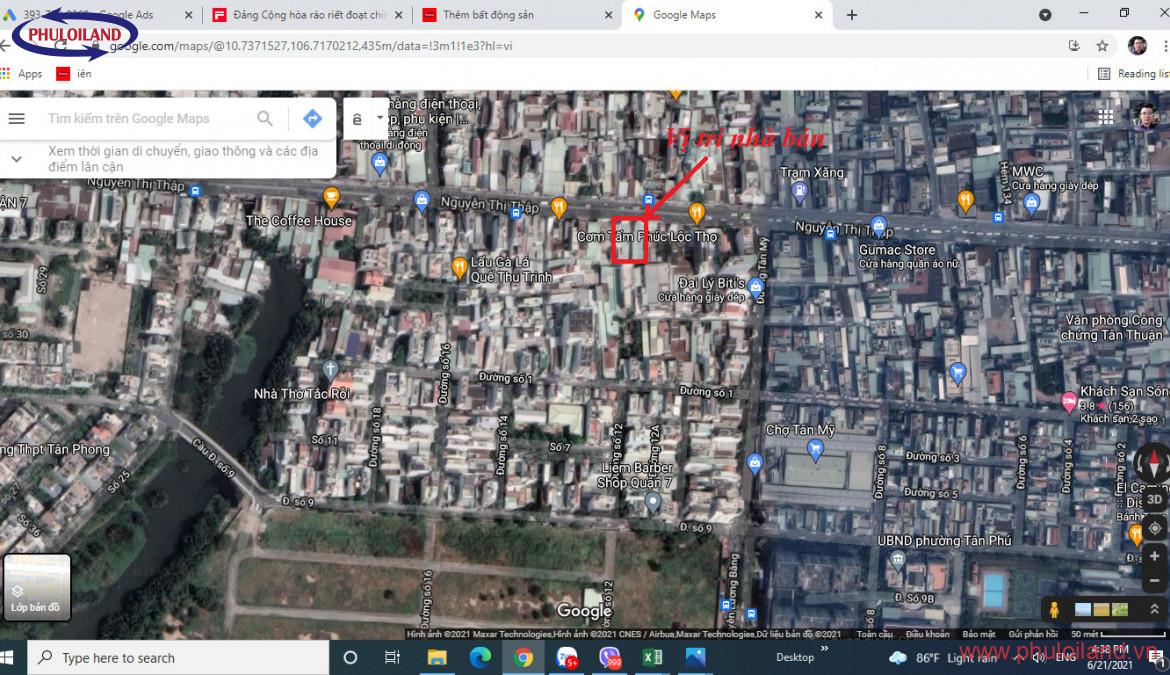Expand the travel time info panel
This screenshot has width=1170, height=675.
[x=17, y=159]
